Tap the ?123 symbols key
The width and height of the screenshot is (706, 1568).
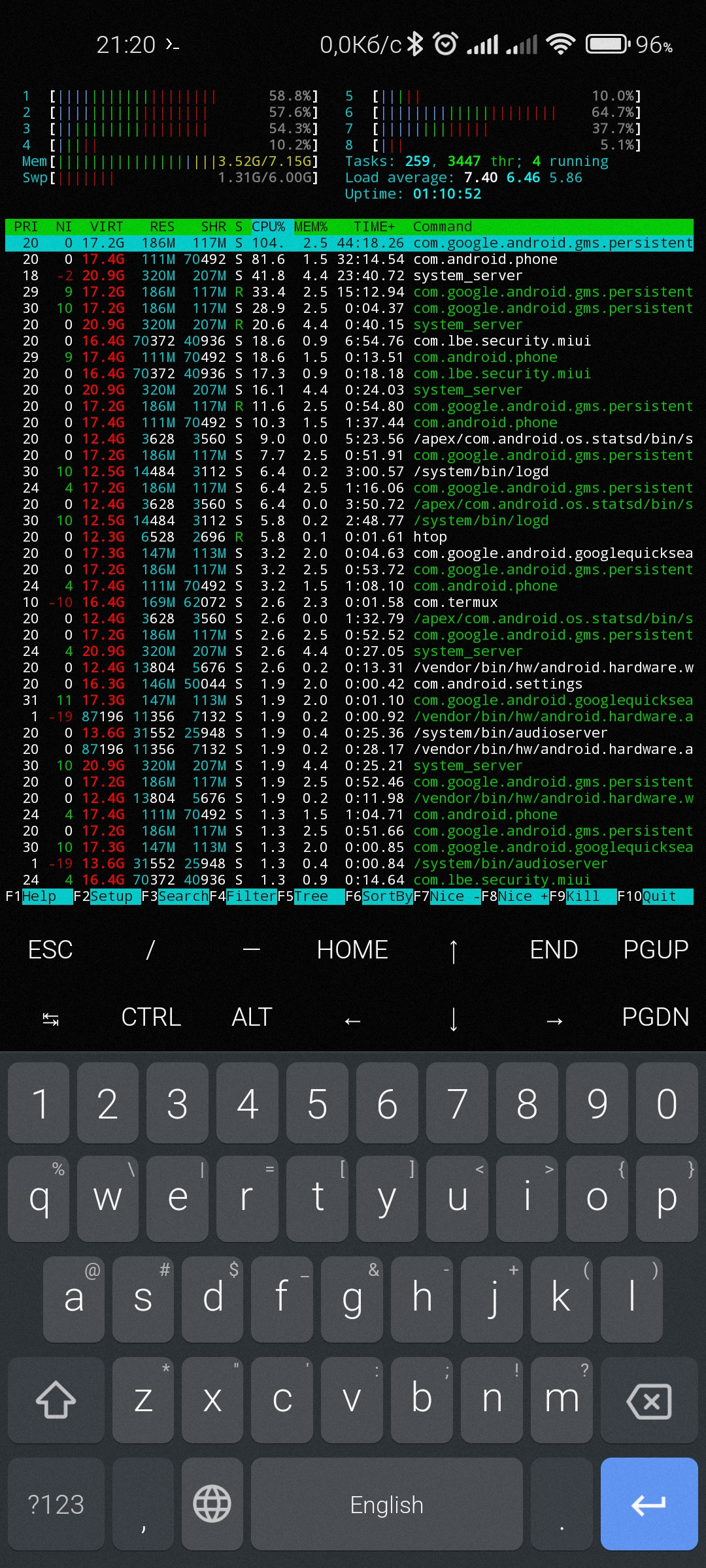coord(56,1503)
